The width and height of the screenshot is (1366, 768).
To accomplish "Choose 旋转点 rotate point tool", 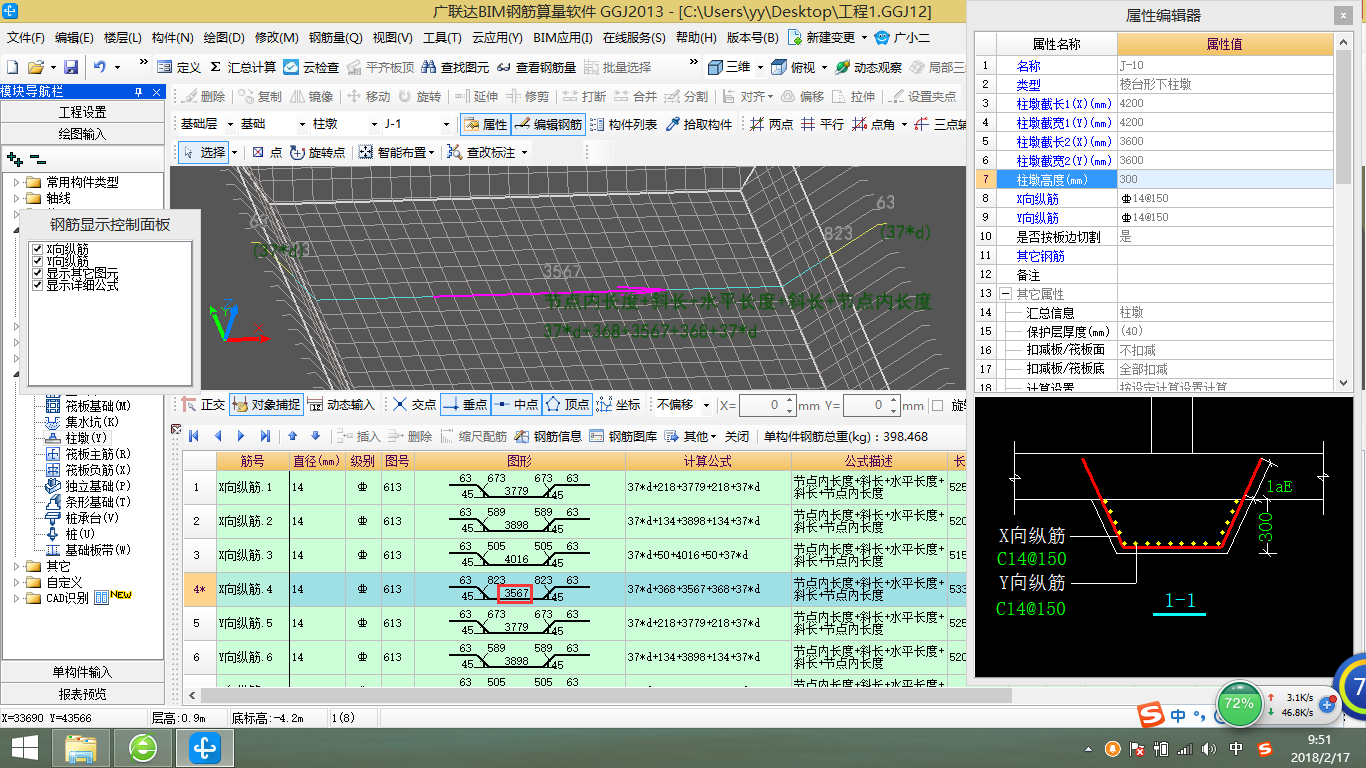I will 317,153.
